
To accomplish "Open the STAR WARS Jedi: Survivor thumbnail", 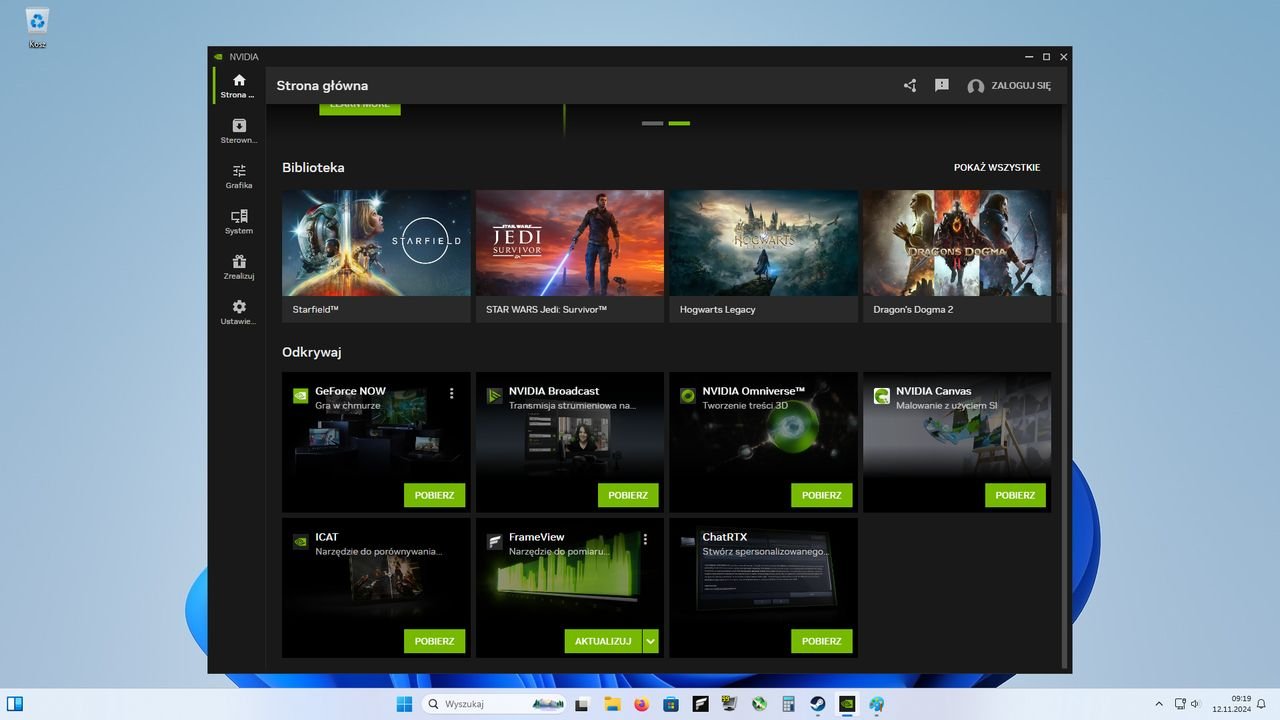I will 570,243.
